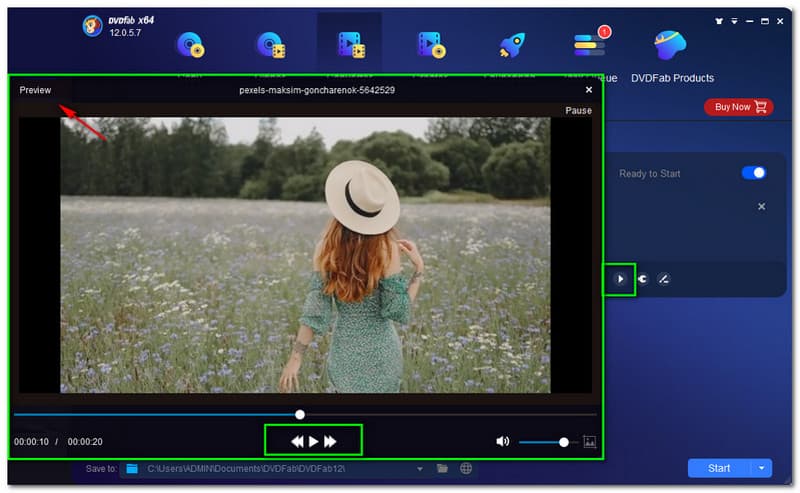Click the snapshot icon in preview
Screen dimensions: 800x493
(589, 441)
